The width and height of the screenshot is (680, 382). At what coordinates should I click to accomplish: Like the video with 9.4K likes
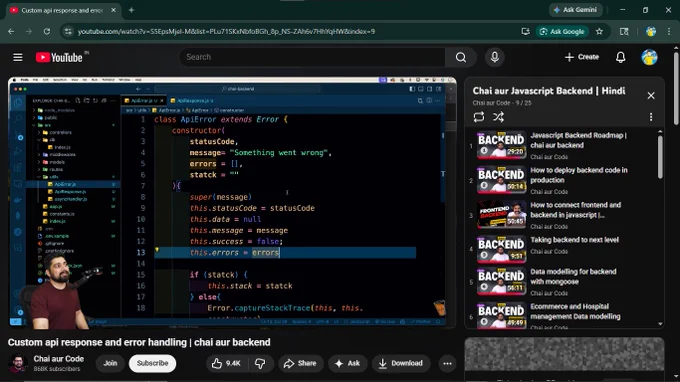coord(226,363)
